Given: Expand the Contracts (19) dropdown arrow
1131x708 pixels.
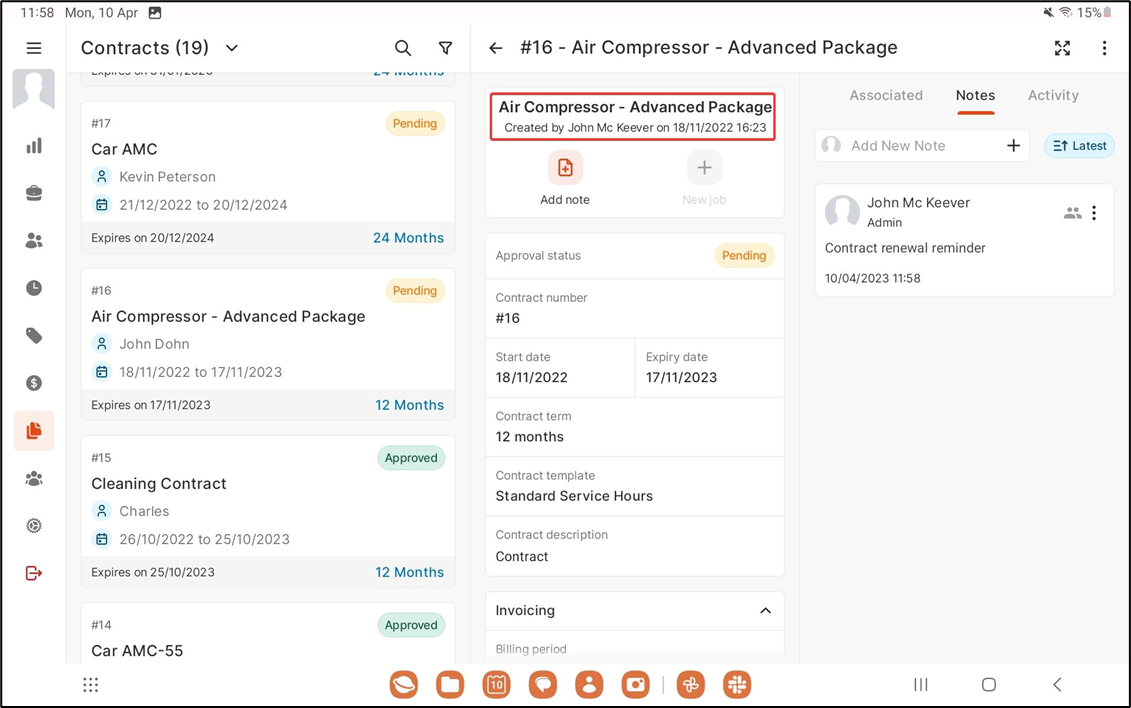Looking at the screenshot, I should (232, 48).
